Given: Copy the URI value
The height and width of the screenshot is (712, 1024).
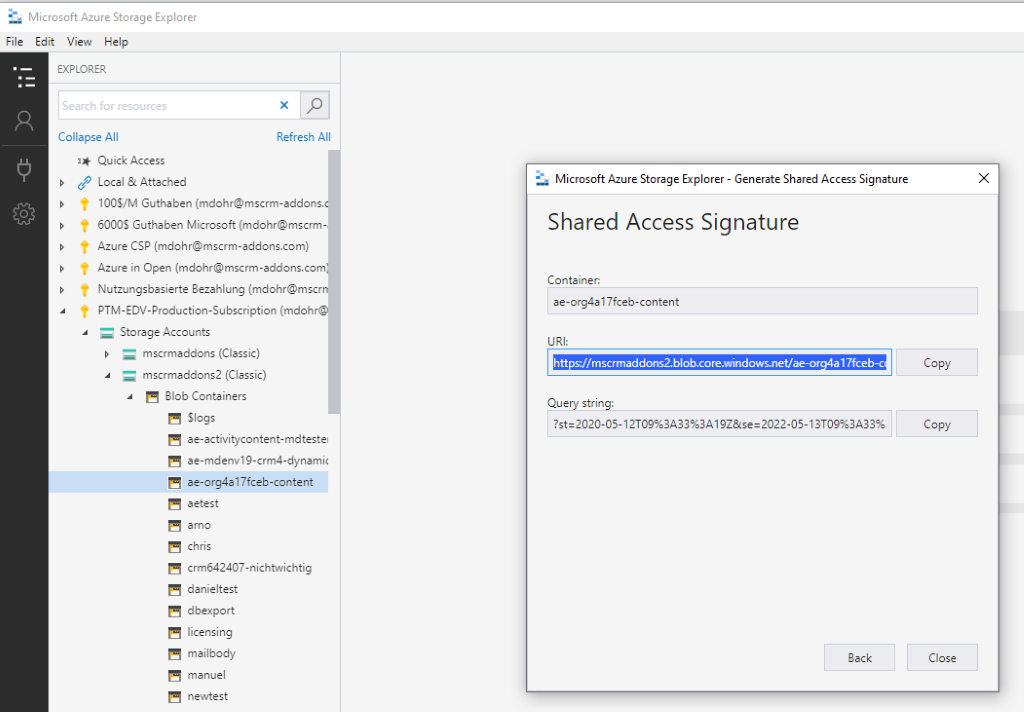Looking at the screenshot, I should tap(936, 363).
